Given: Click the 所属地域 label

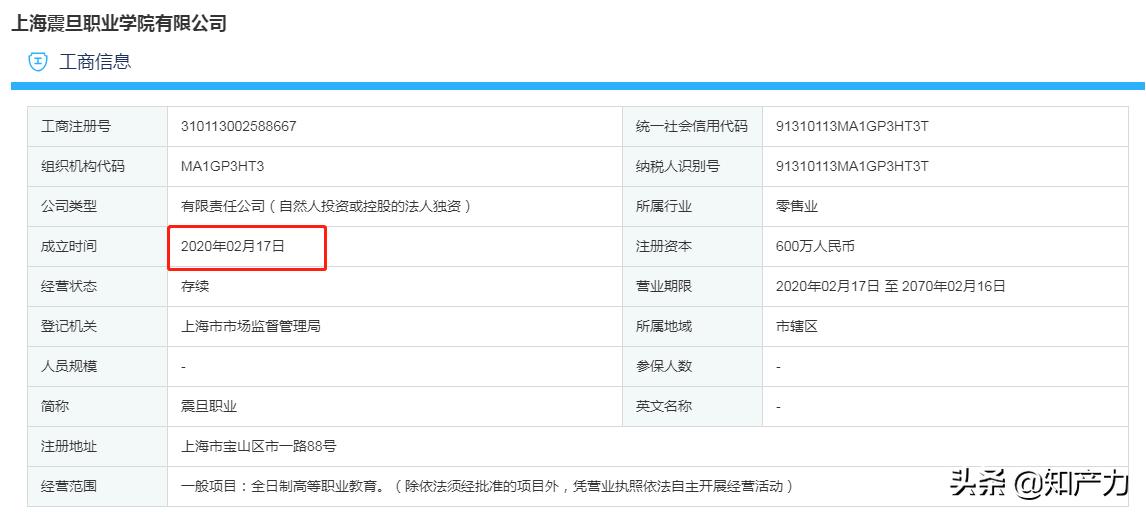Looking at the screenshot, I should pos(664,327).
